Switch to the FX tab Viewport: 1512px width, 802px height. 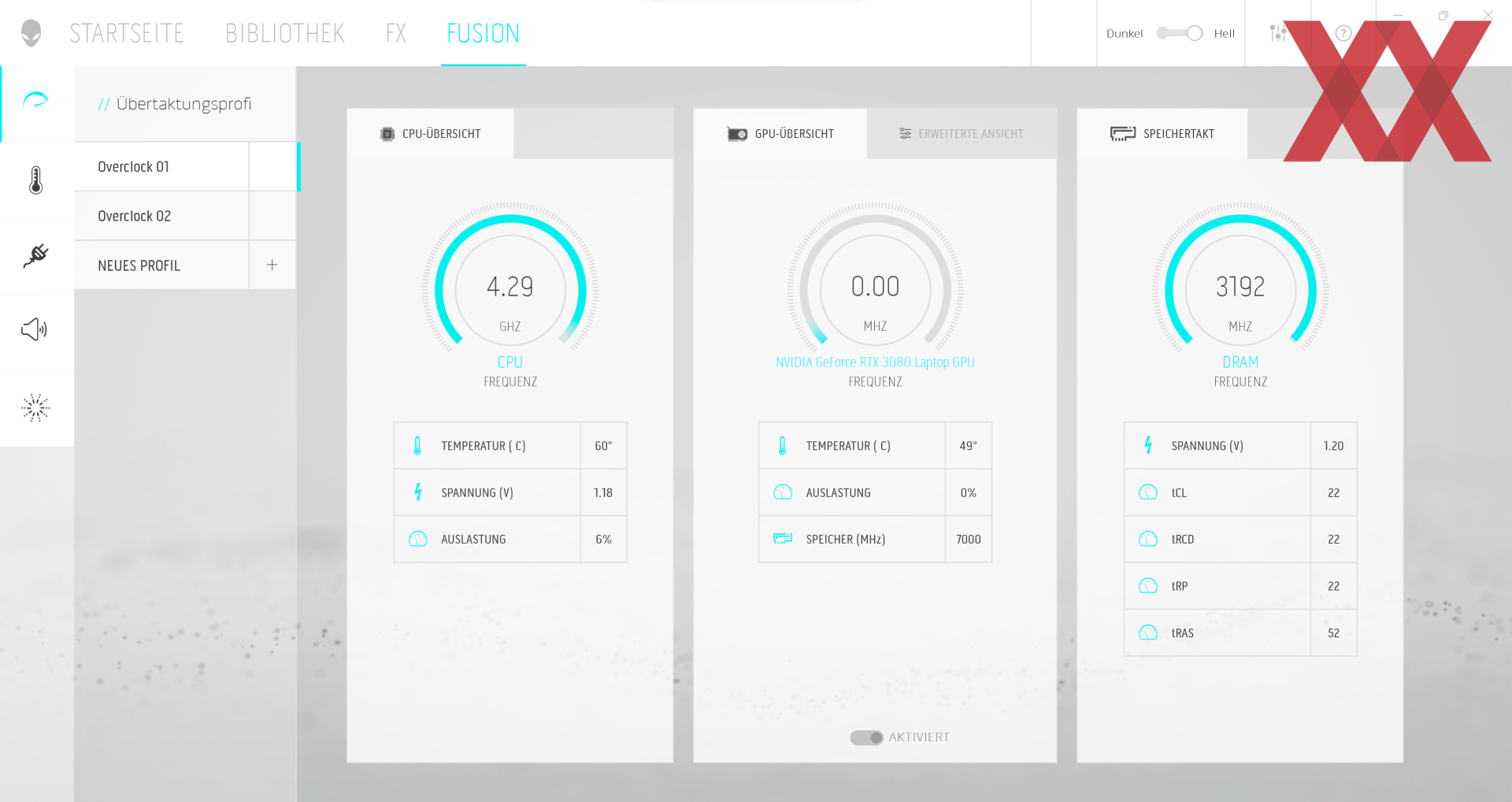click(396, 33)
